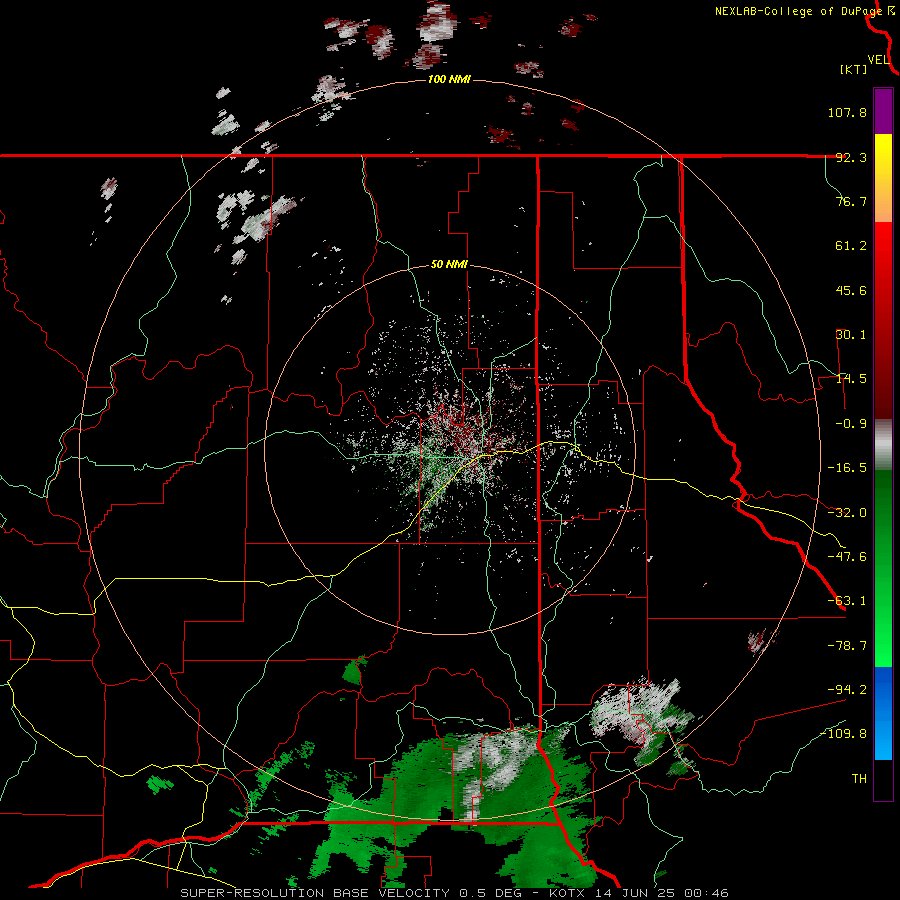Click the 45.6 velocity scale value
Image resolution: width=900 pixels, height=900 pixels.
point(851,290)
